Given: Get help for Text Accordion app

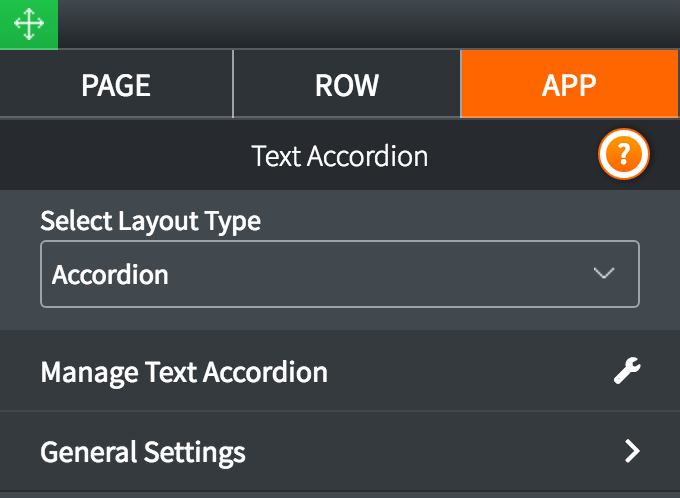Looking at the screenshot, I should (x=624, y=154).
